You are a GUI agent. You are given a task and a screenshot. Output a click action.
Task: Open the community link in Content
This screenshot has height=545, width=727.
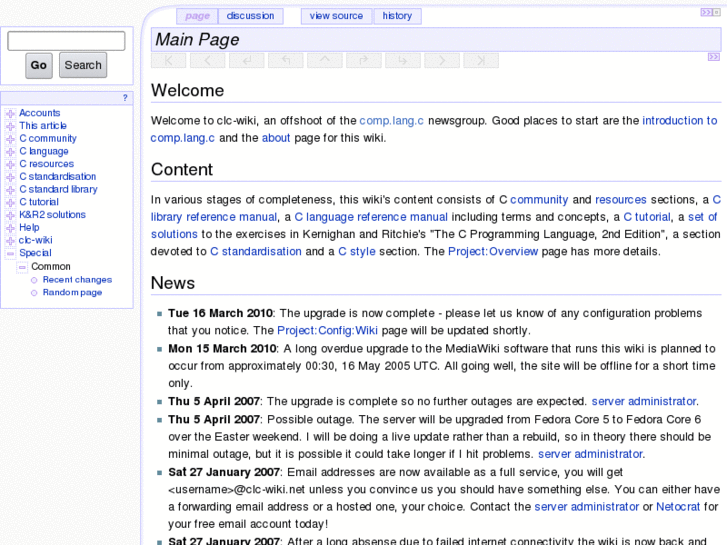click(539, 200)
